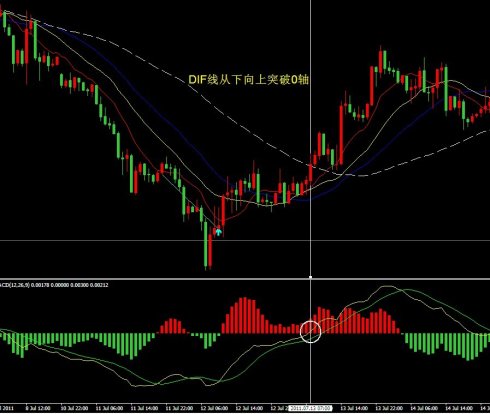The height and width of the screenshot is (414, 490).
Task: Click the 13 Jul 22:00 time axis label
Action: point(389,408)
